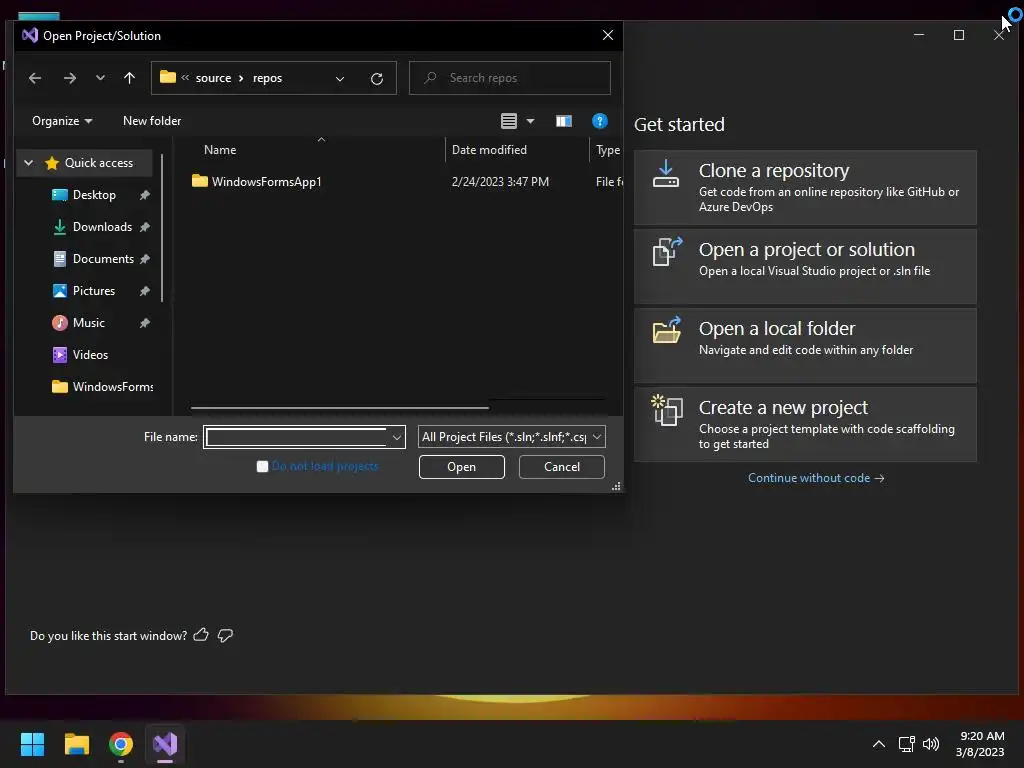Click pin icon next to Downloads

(x=145, y=227)
